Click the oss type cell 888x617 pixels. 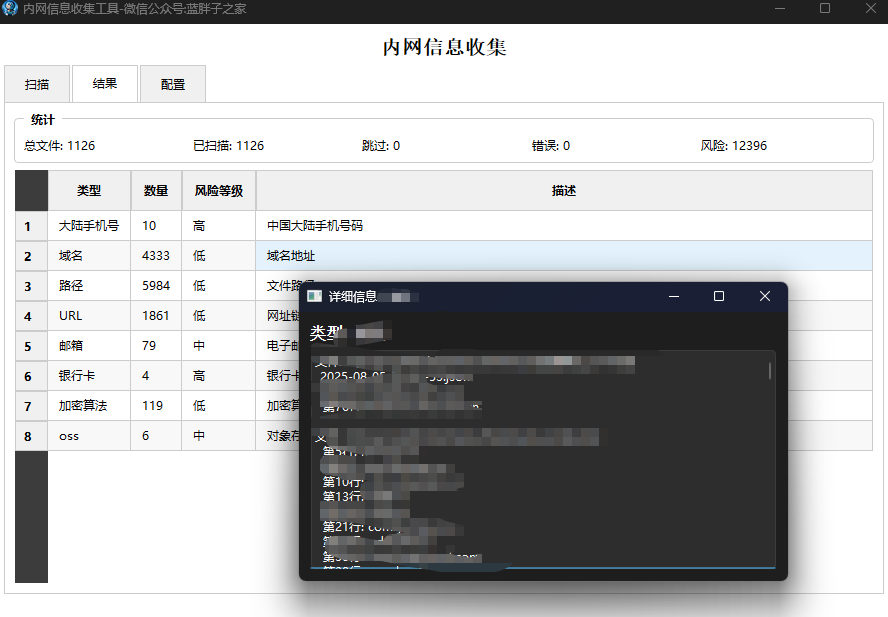(89, 436)
